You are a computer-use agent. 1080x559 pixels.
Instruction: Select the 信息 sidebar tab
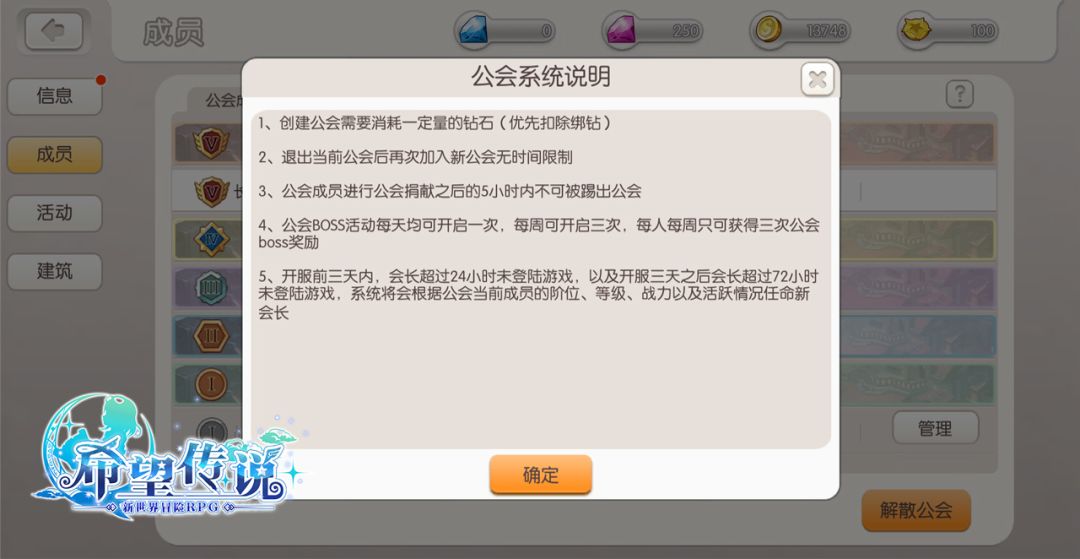pyautogui.click(x=54, y=96)
